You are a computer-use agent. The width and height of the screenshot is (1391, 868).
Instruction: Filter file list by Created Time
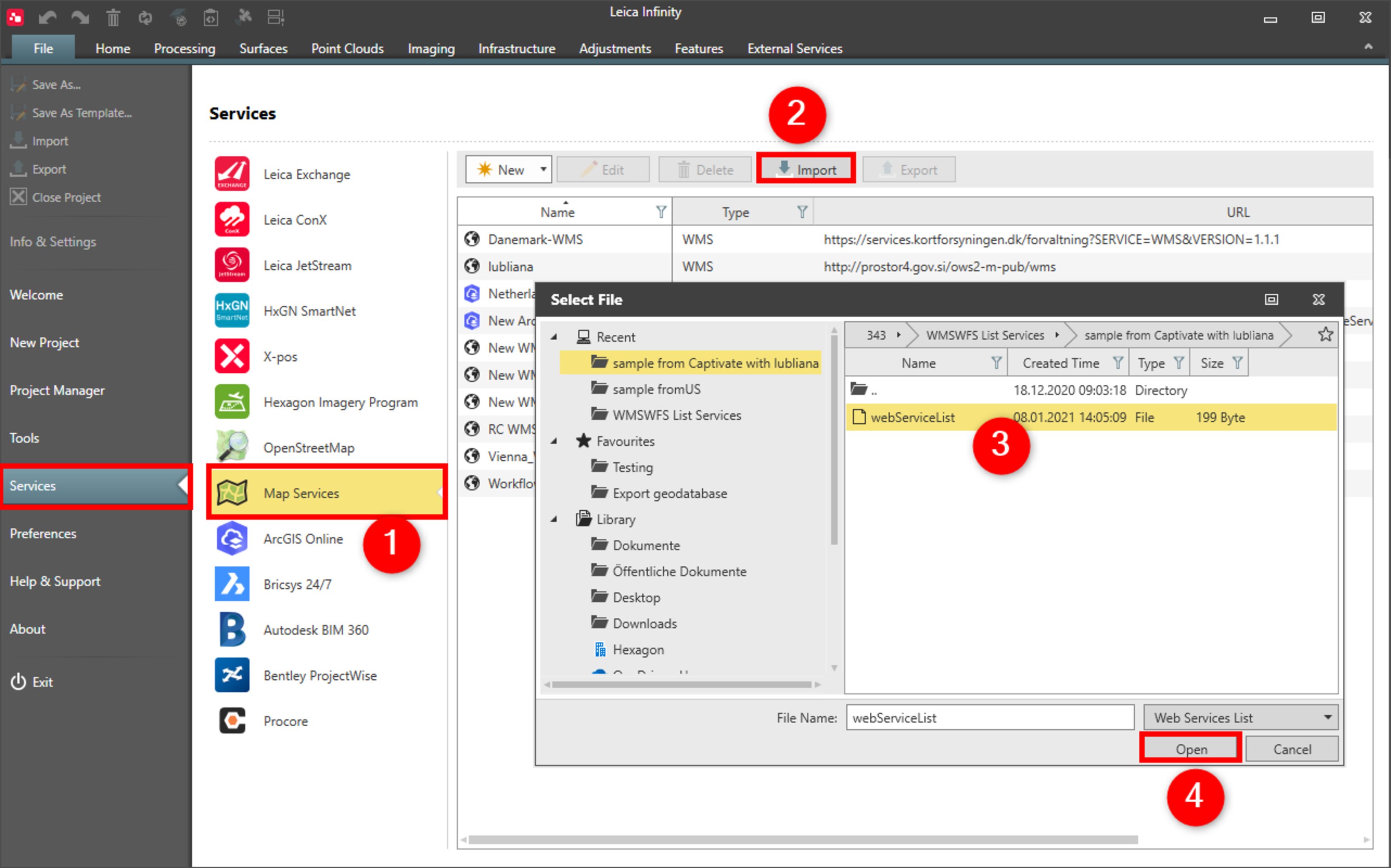coord(1118,363)
